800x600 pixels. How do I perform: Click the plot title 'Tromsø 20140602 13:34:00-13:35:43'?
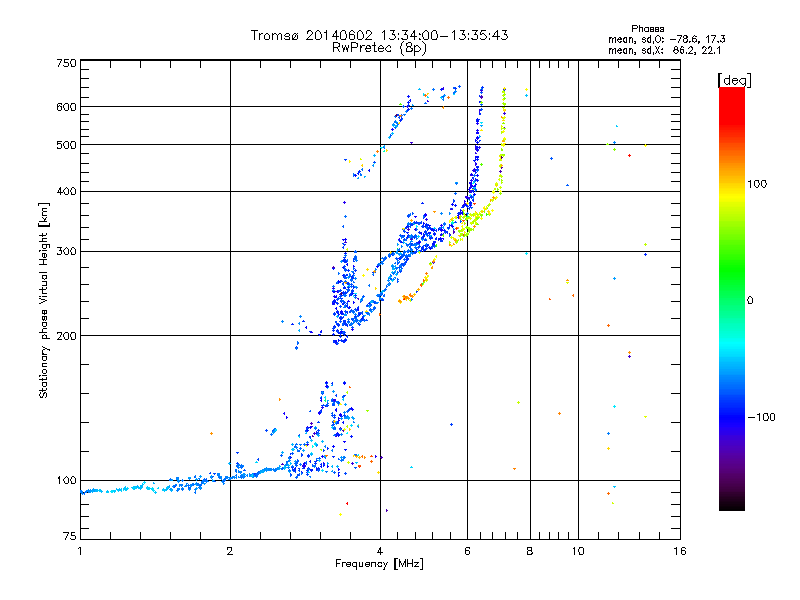tap(379, 35)
